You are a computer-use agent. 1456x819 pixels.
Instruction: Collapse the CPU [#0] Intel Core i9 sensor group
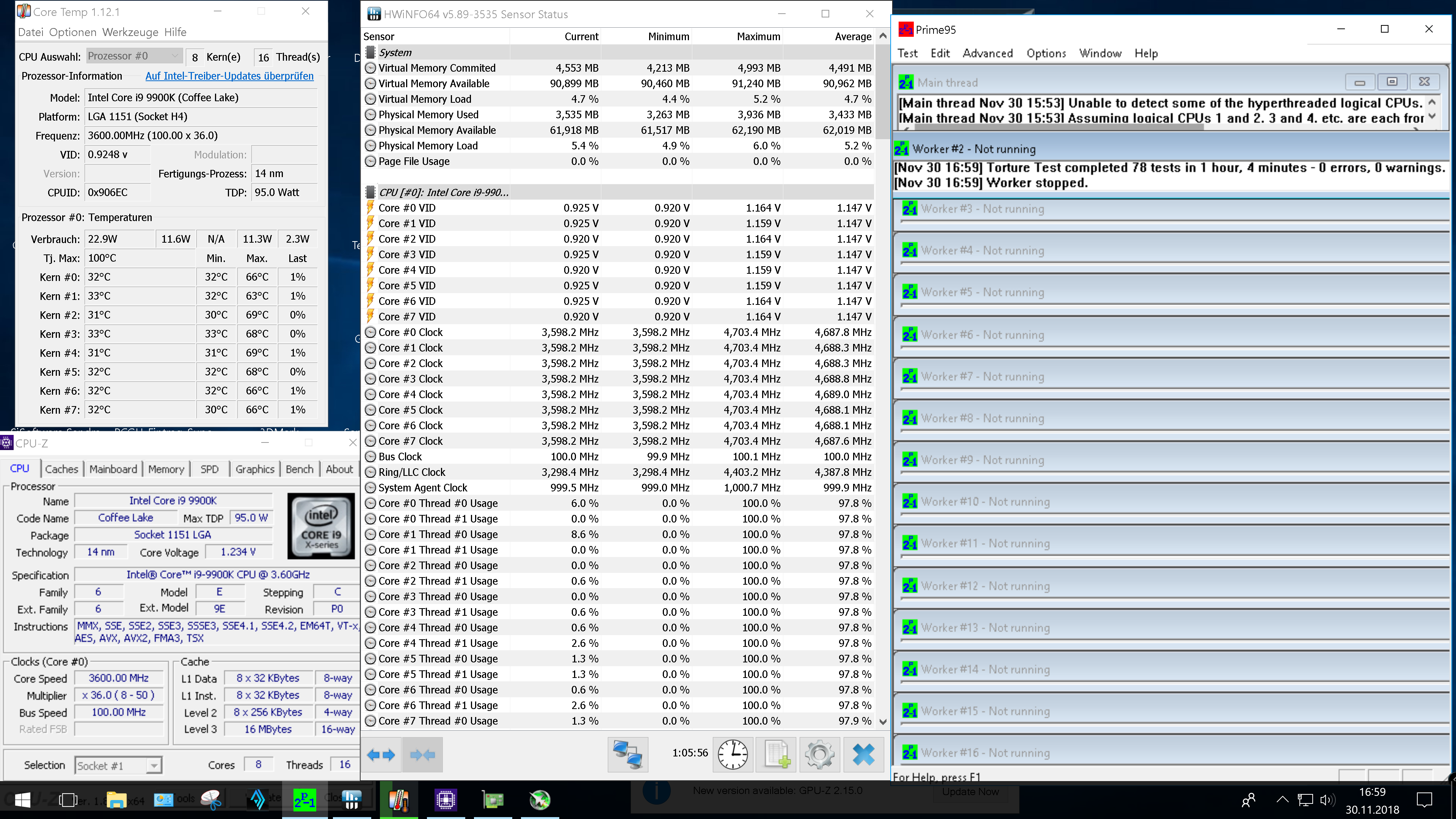point(370,192)
